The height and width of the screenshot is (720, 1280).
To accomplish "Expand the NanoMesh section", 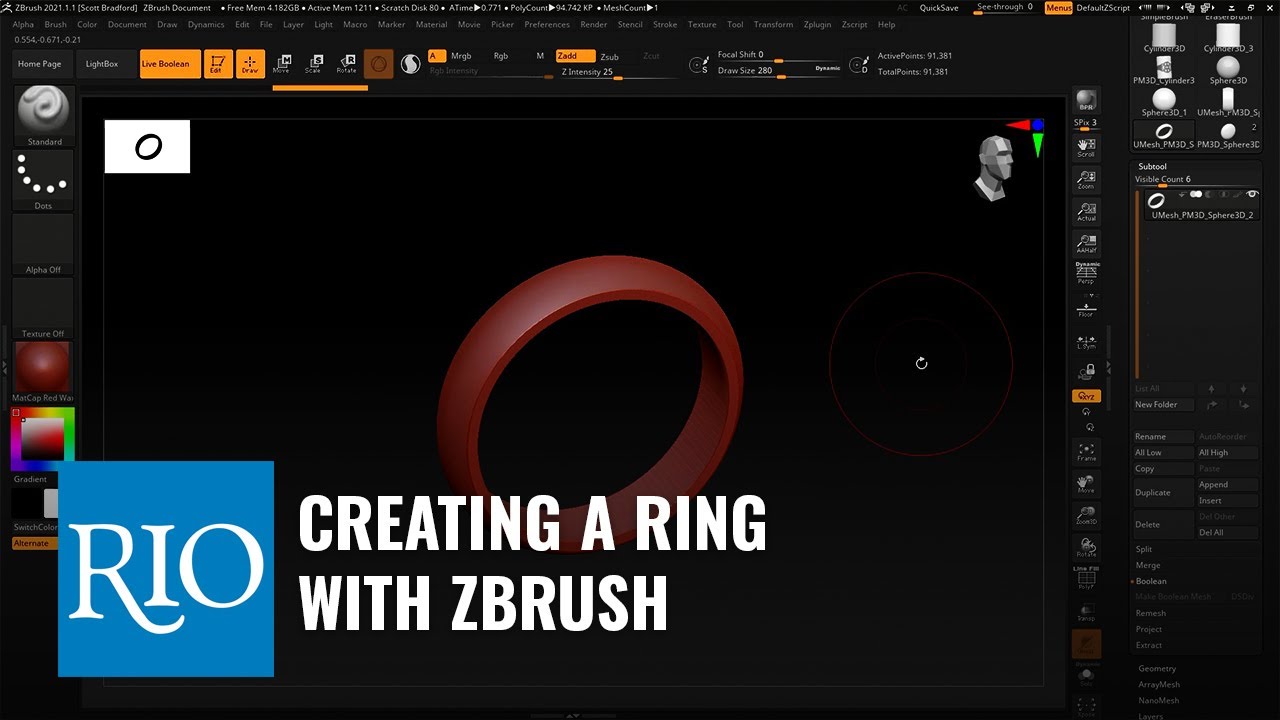I will [x=1160, y=700].
